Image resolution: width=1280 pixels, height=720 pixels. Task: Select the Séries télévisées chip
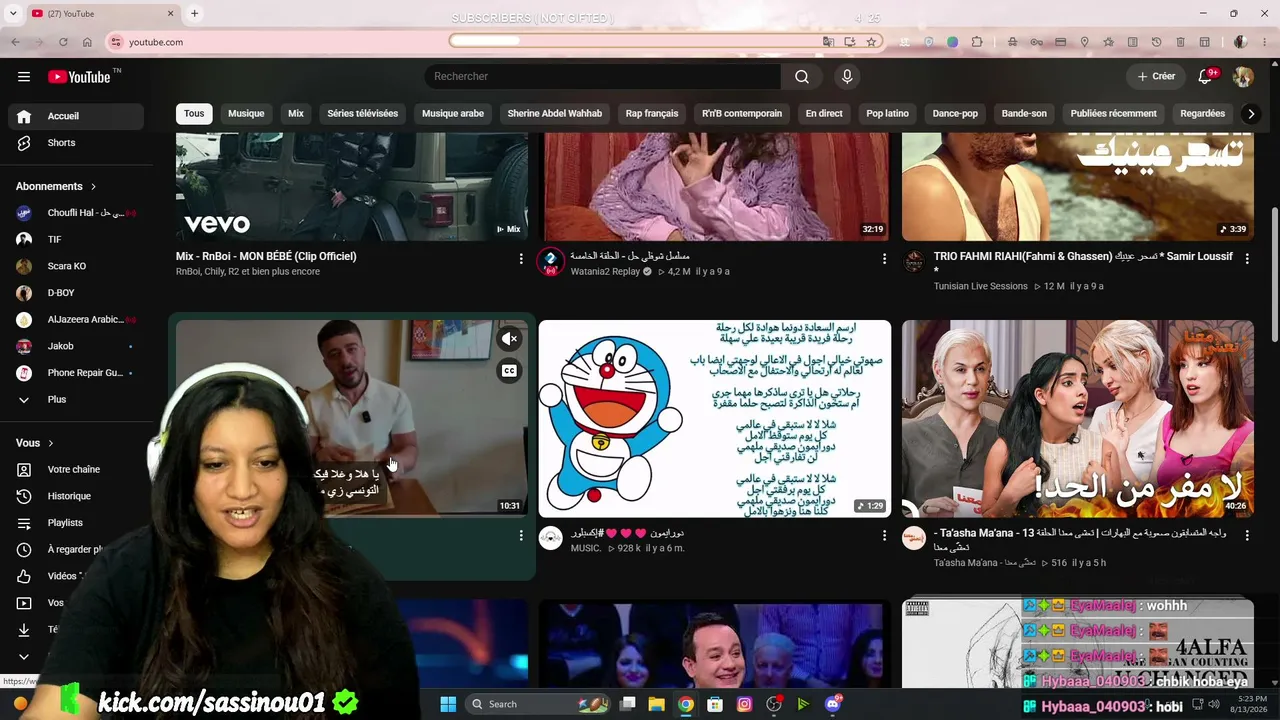tap(362, 114)
